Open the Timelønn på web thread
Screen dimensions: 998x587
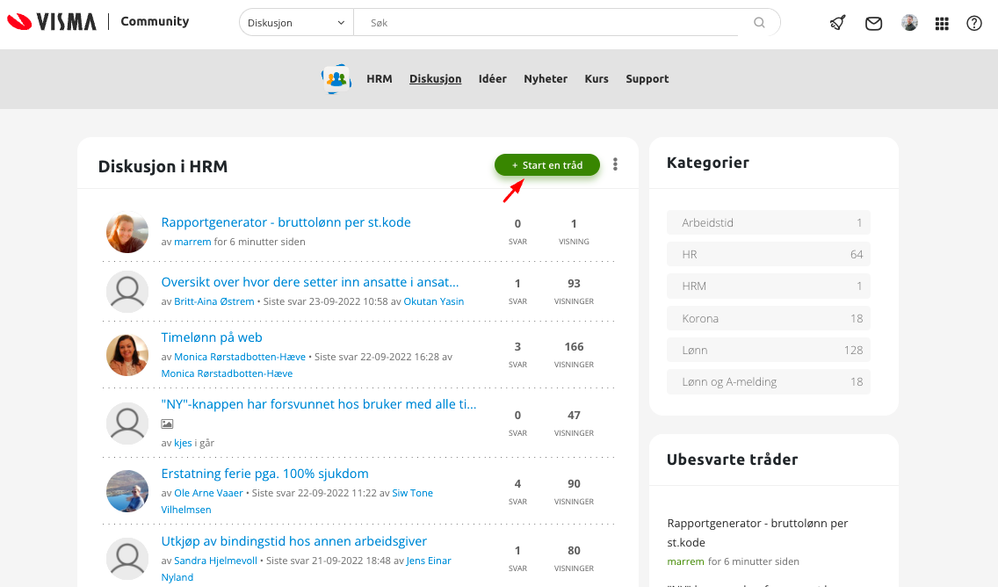(x=211, y=337)
